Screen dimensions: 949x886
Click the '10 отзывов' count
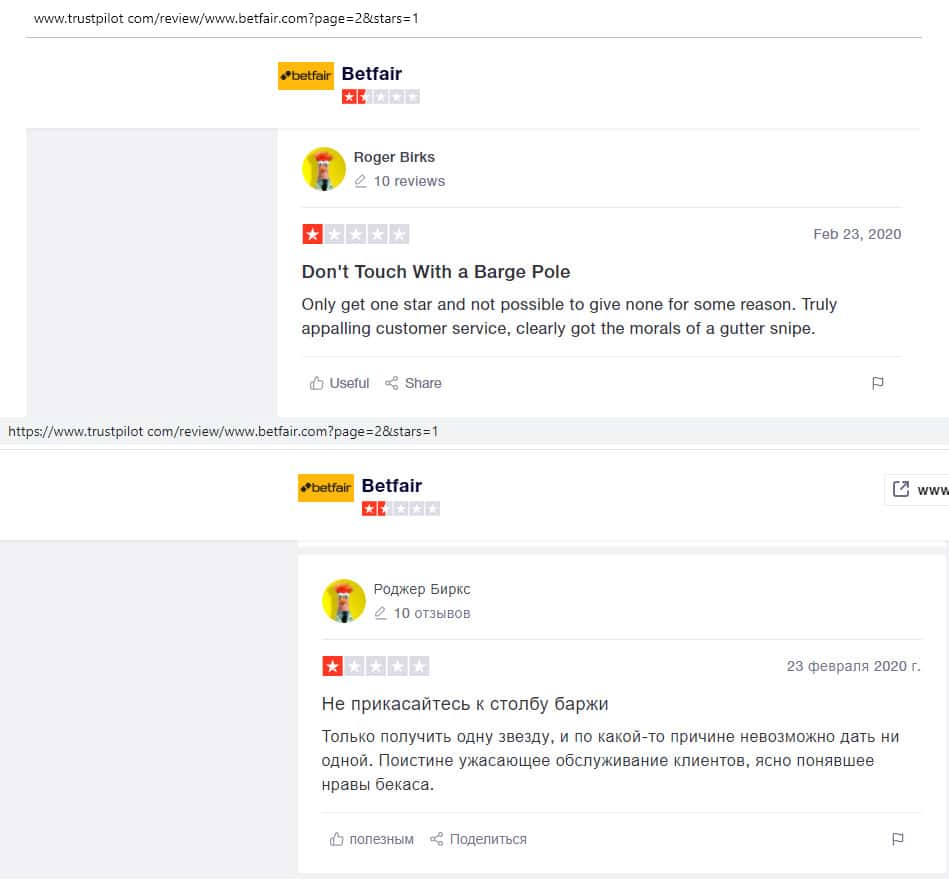tap(432, 614)
